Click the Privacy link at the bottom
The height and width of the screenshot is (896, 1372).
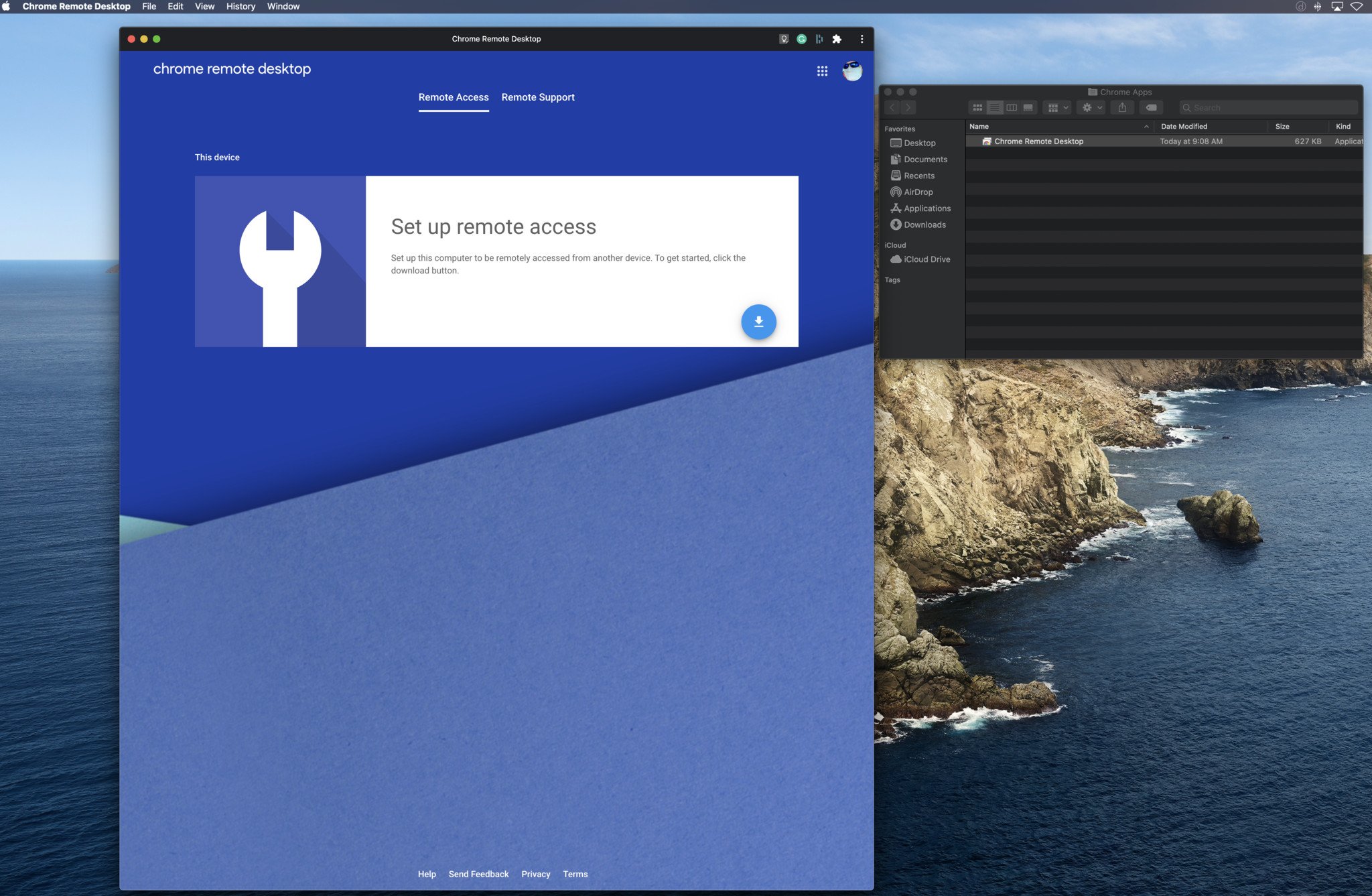click(x=536, y=873)
